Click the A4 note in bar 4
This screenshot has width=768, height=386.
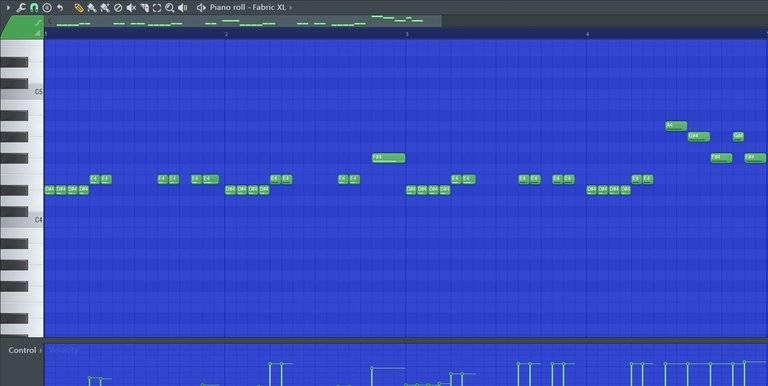pos(676,126)
